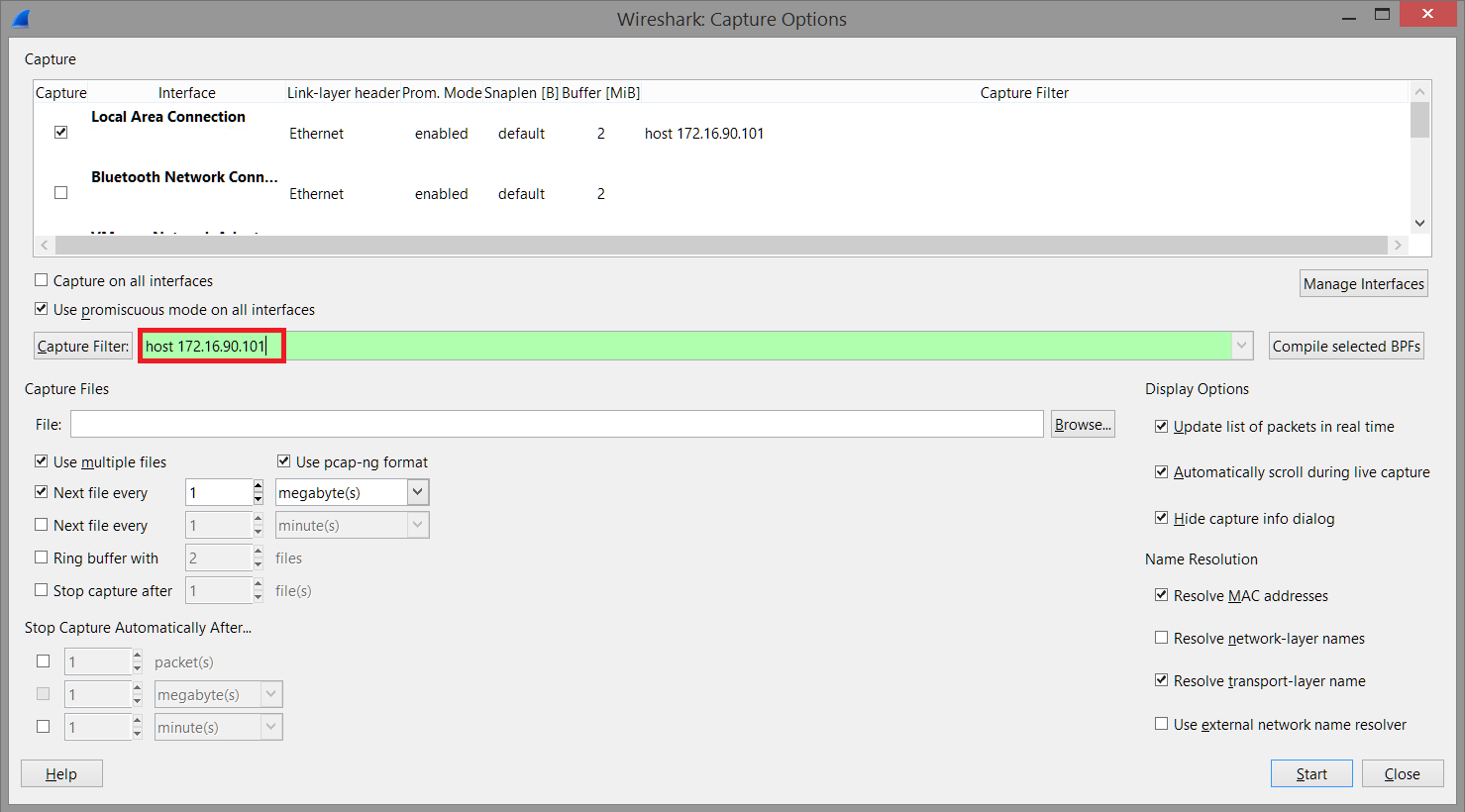Click the interface list scroll down arrow
This screenshot has width=1465, height=812.
1419,223
